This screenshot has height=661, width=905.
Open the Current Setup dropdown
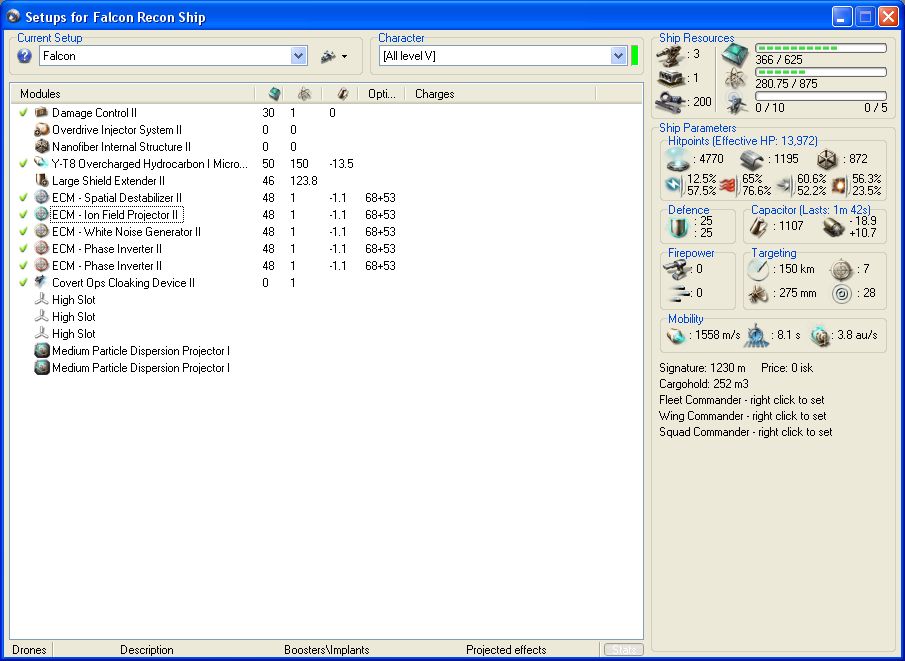(298, 56)
